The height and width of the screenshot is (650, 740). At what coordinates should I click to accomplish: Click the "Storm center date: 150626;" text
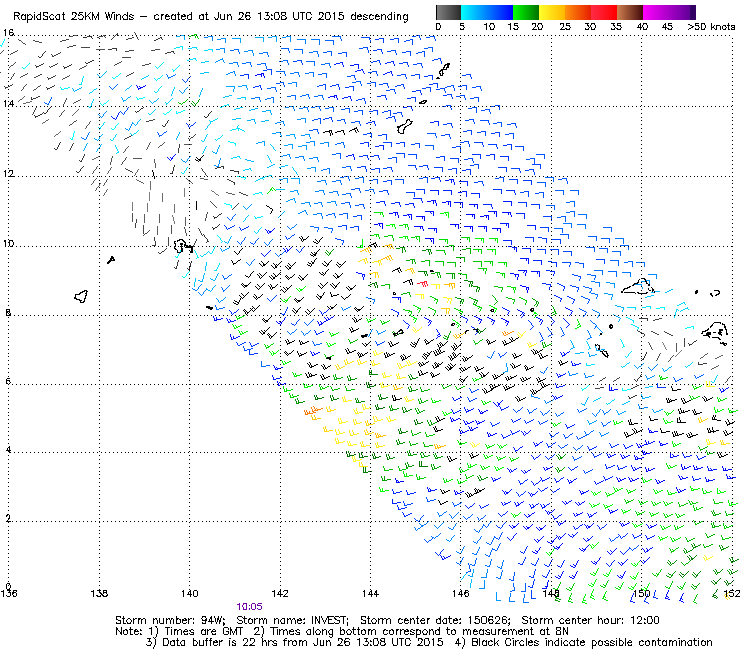[x=435, y=620]
